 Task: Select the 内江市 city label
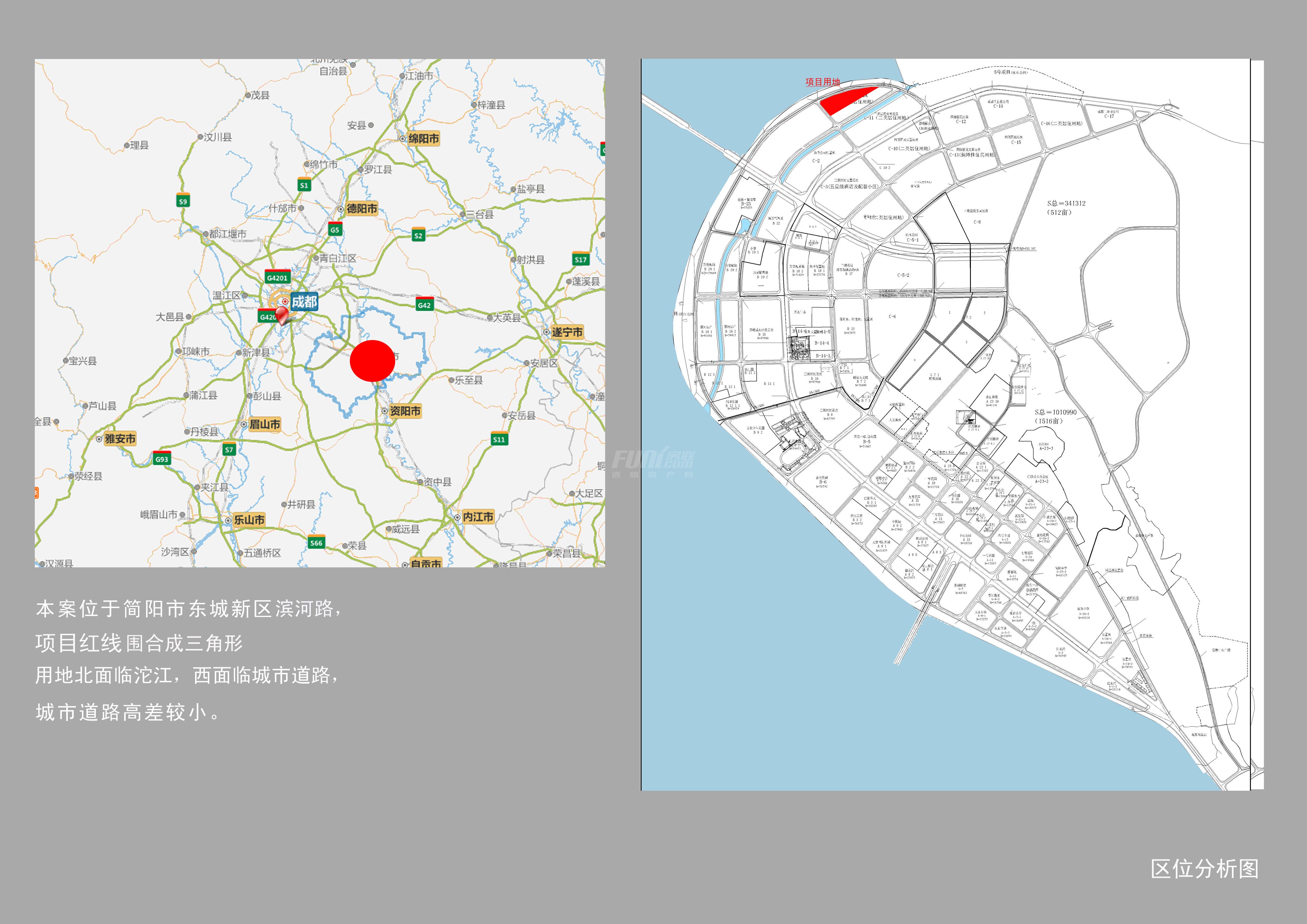coord(478,517)
